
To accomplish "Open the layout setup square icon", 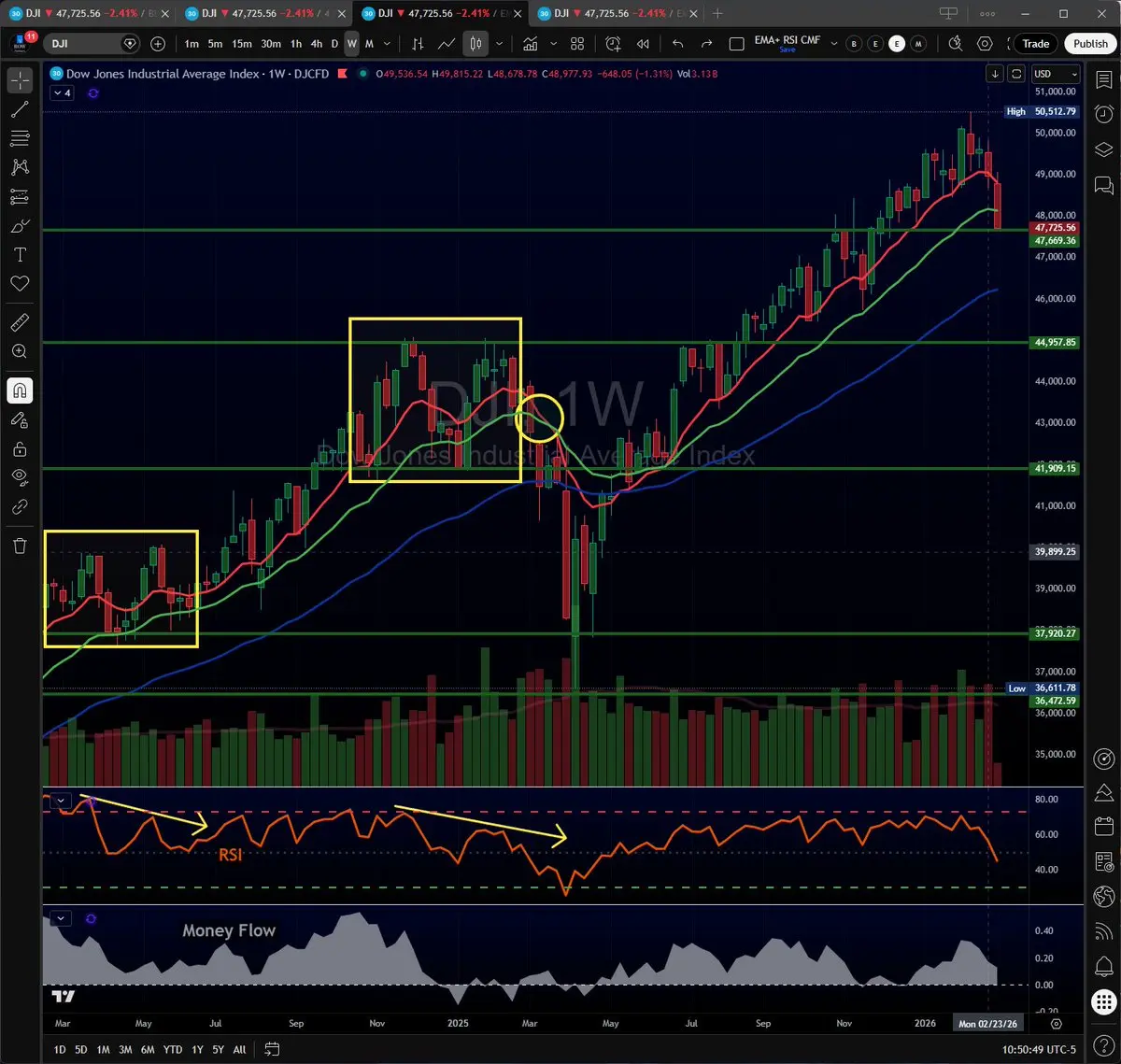I will [736, 44].
